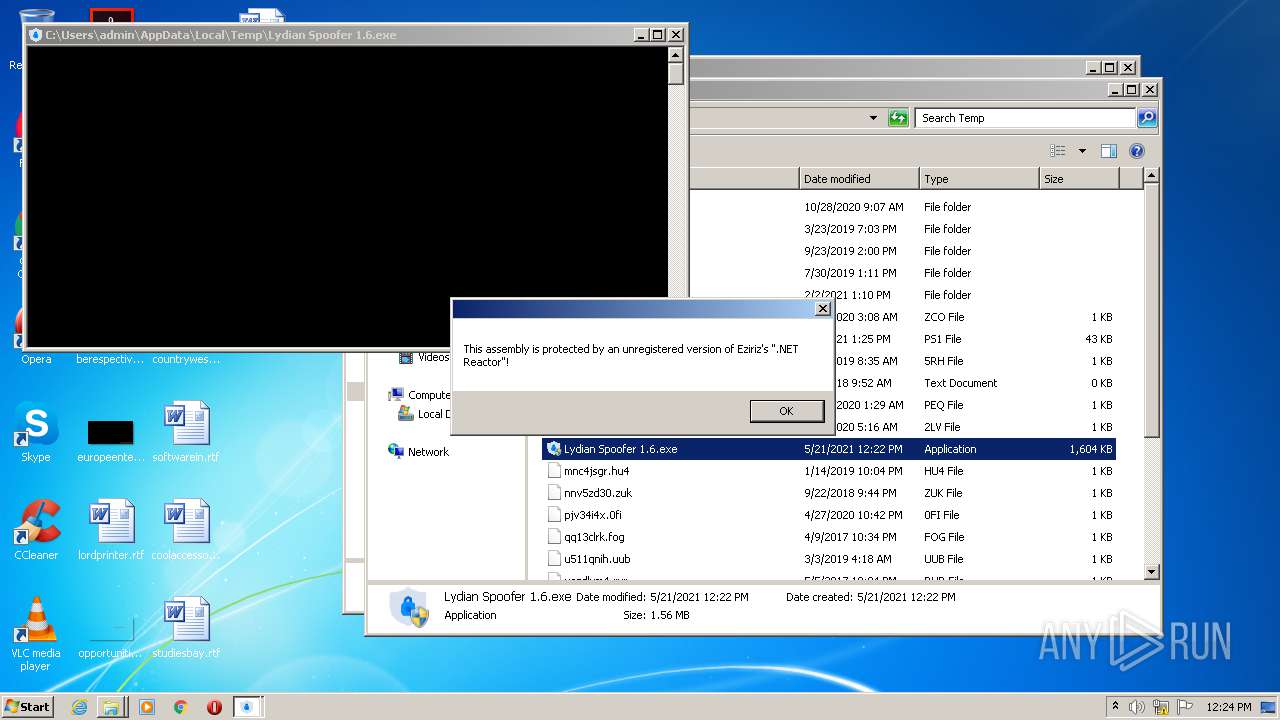Click OK in the .NET Reactor dialog
1280x720 pixels.
pyautogui.click(x=786, y=411)
